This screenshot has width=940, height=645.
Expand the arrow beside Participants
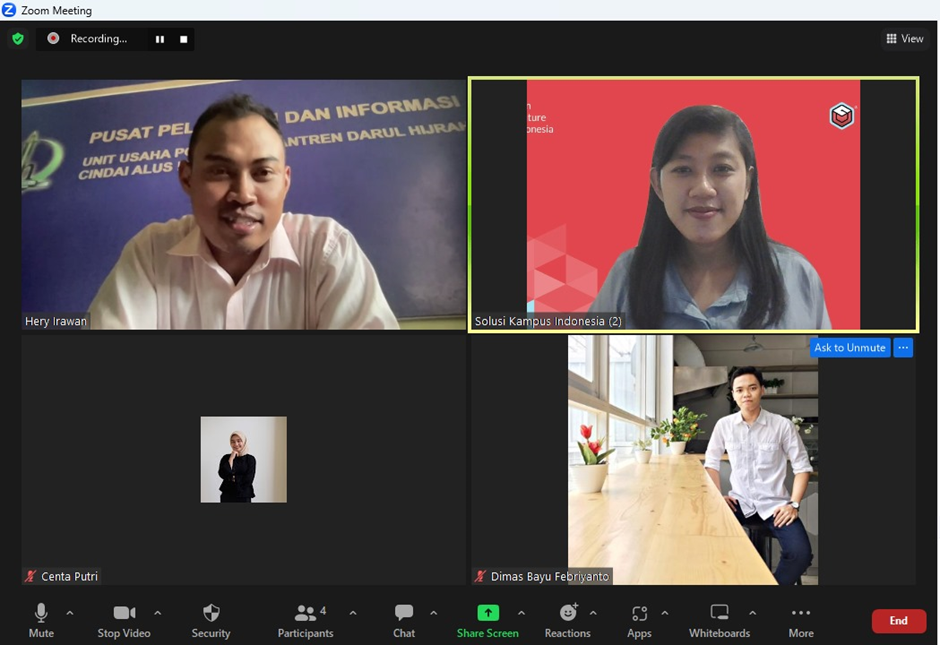click(353, 613)
